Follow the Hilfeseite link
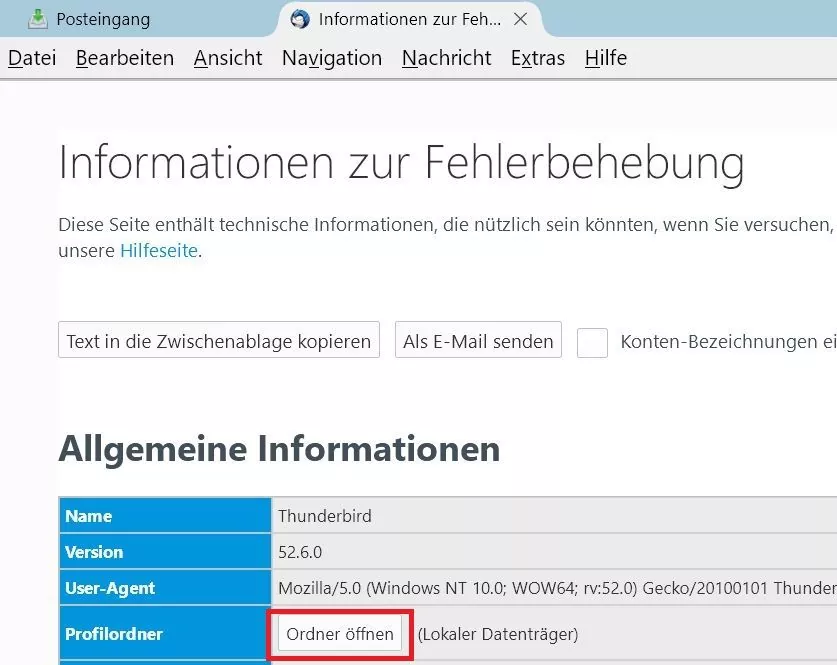837x665 pixels. click(158, 251)
